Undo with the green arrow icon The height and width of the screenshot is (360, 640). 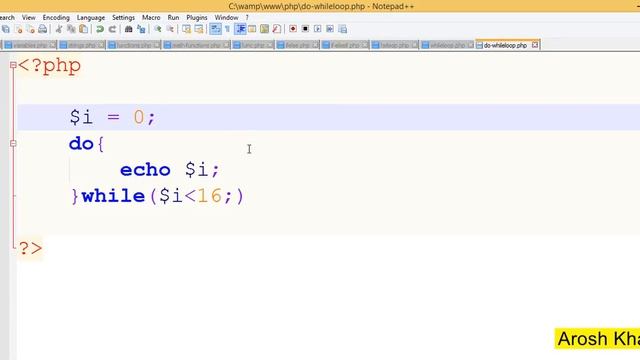pyautogui.click(x=100, y=29)
